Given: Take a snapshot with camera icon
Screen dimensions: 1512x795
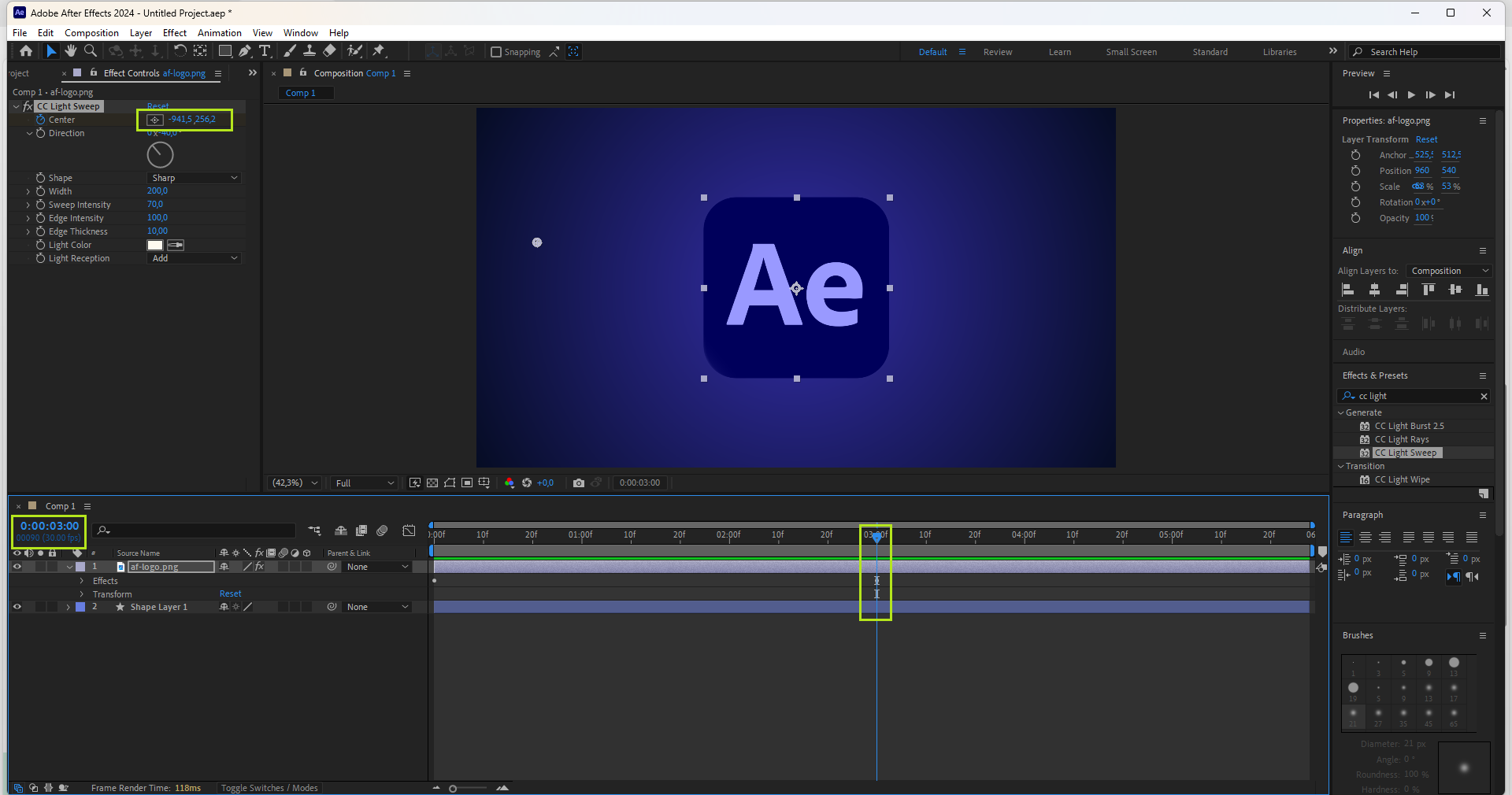Looking at the screenshot, I should tap(579, 483).
